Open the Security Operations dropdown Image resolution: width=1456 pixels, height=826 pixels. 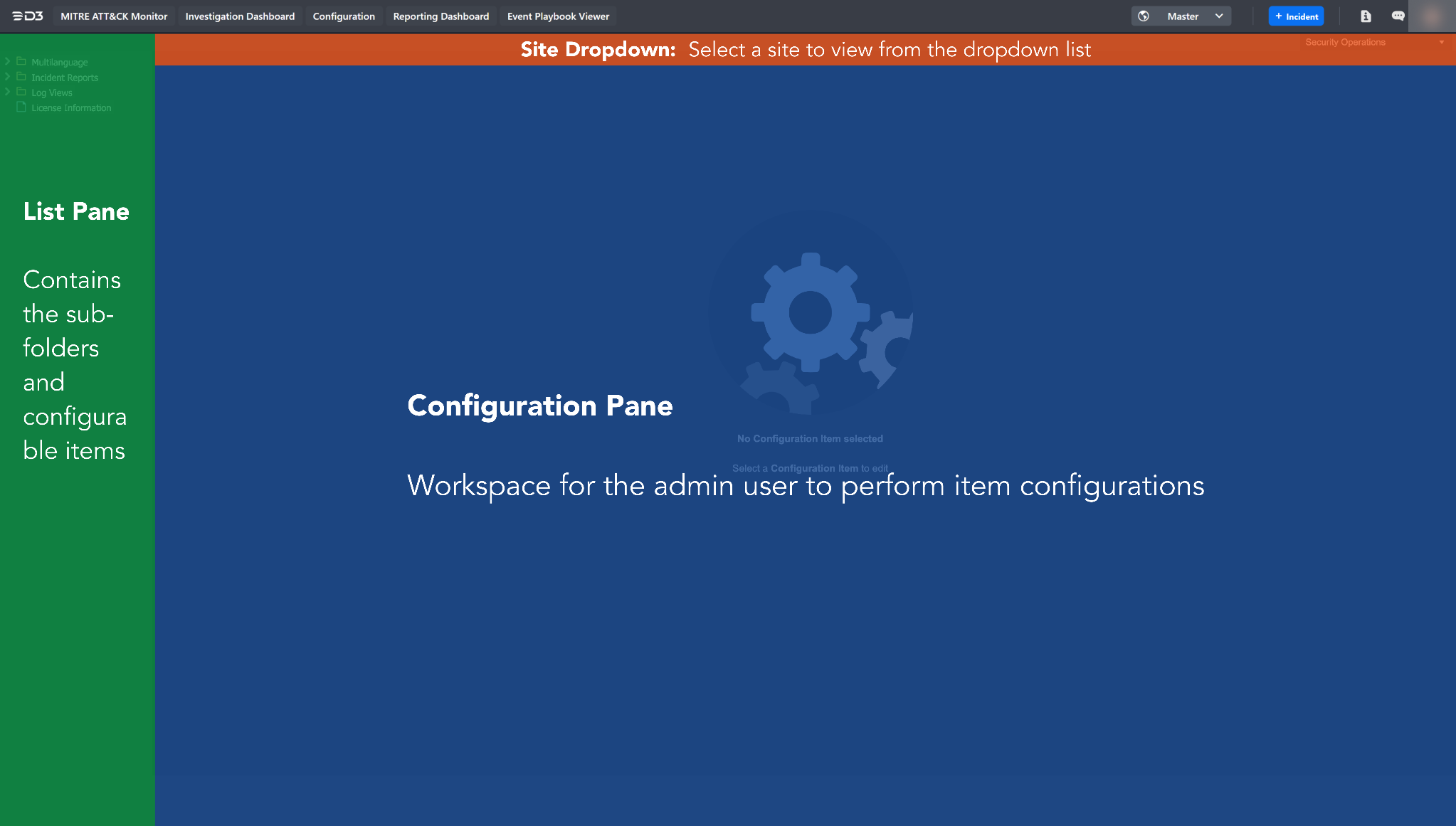click(x=1373, y=42)
